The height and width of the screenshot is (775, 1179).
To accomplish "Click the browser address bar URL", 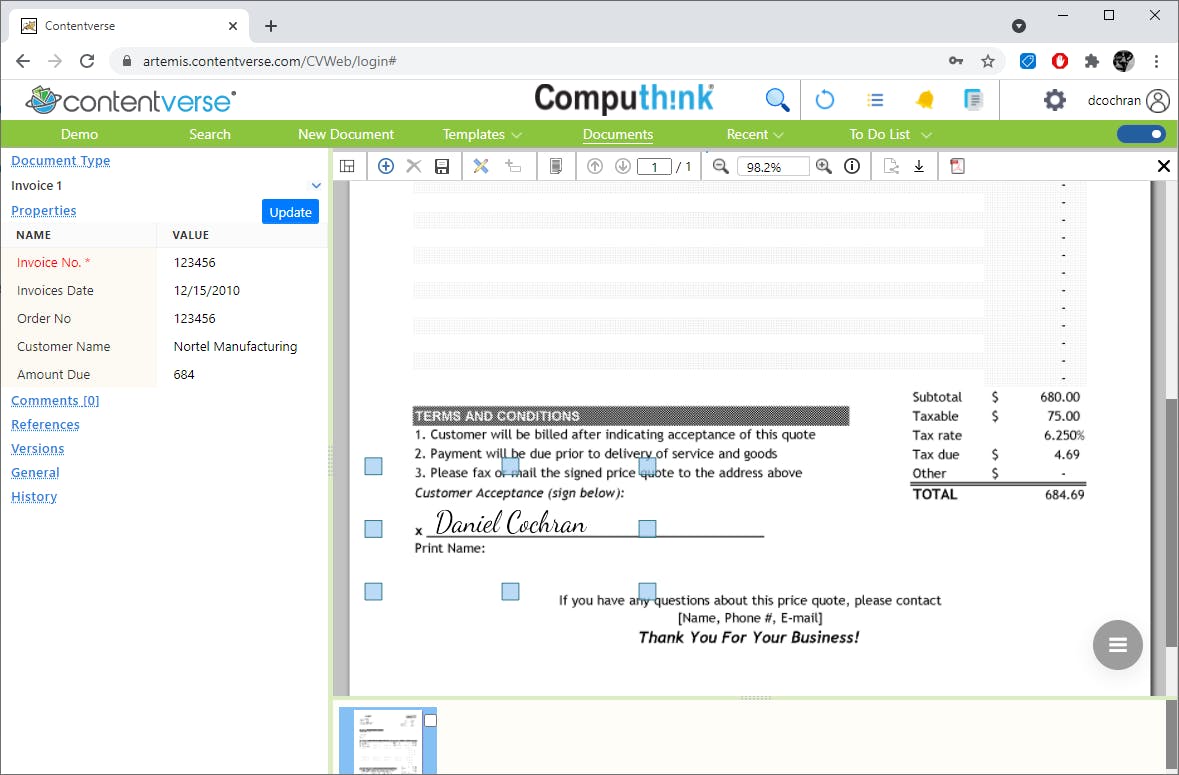I will click(269, 61).
